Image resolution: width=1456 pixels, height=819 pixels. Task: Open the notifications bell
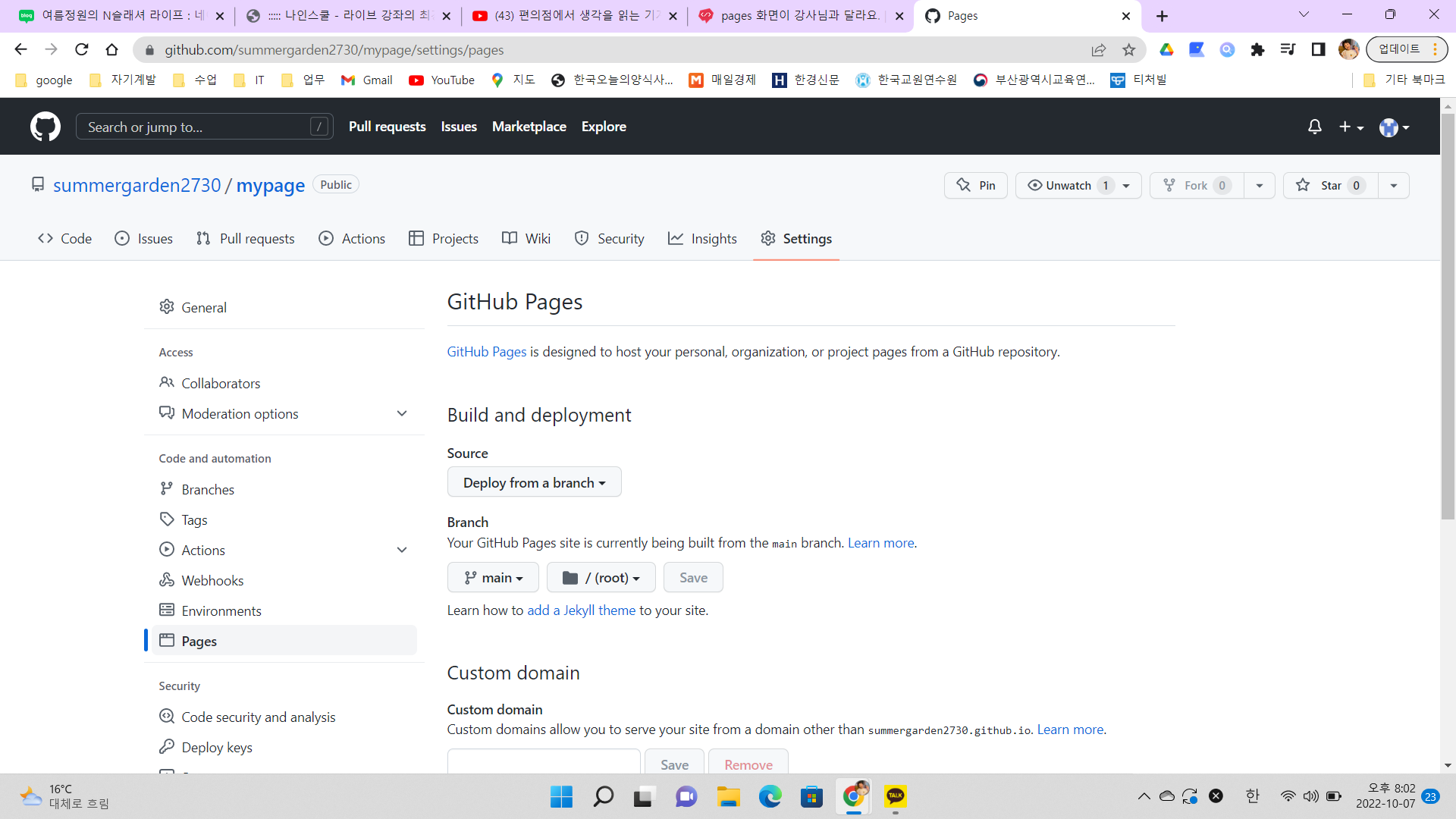tap(1315, 127)
